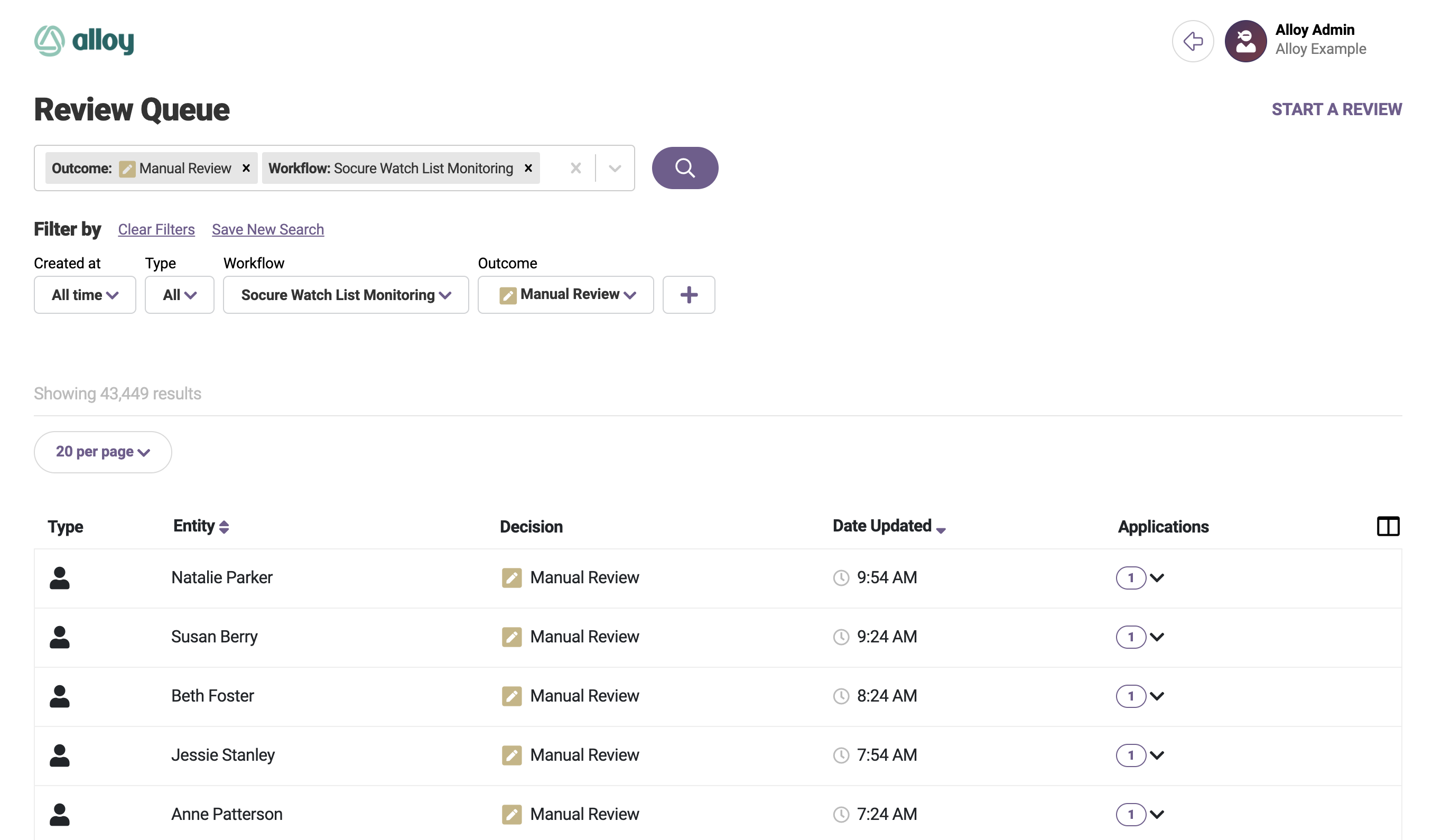Add another filter with the plus button
The image size is (1432, 840).
click(689, 295)
